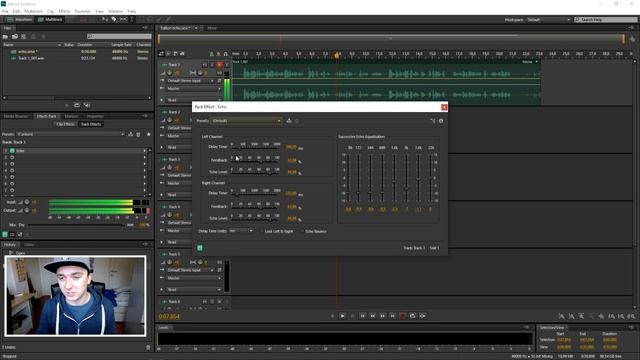Toggle power state button in Echo dialog
The width and height of the screenshot is (640, 360).
pos(200,248)
